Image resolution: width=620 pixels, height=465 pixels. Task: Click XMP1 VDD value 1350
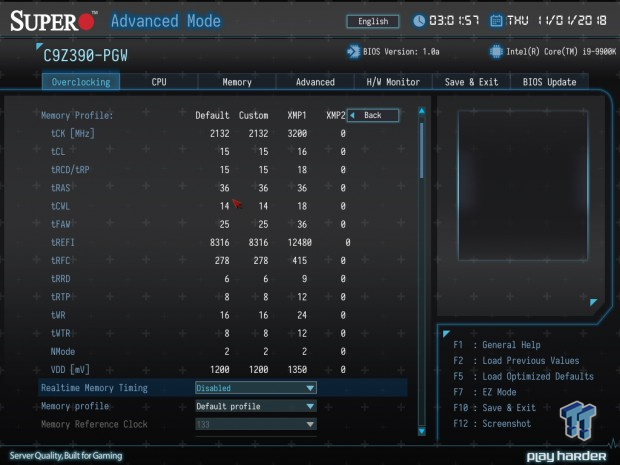pyautogui.click(x=297, y=370)
